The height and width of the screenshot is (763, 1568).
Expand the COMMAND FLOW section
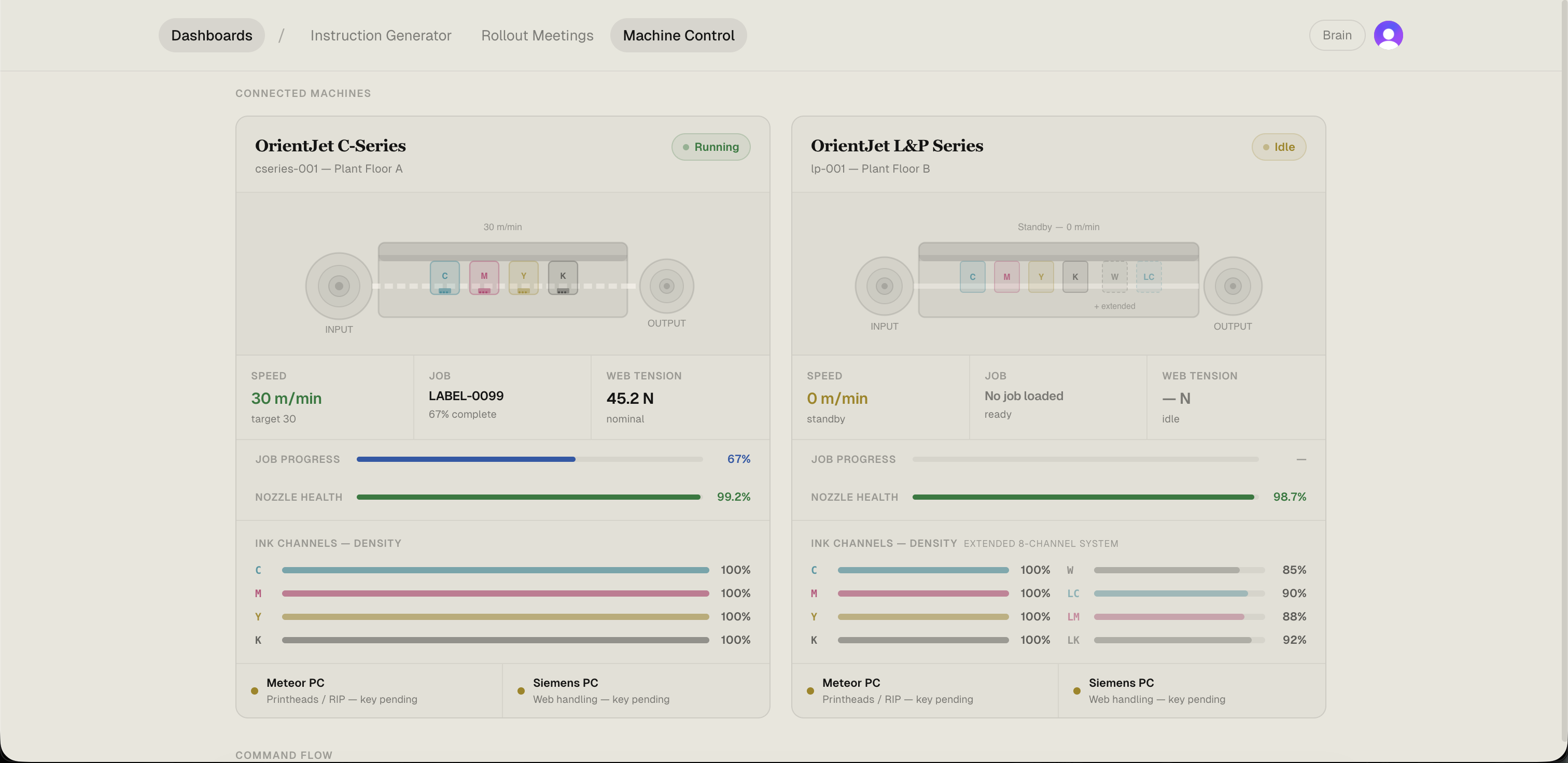tap(284, 755)
